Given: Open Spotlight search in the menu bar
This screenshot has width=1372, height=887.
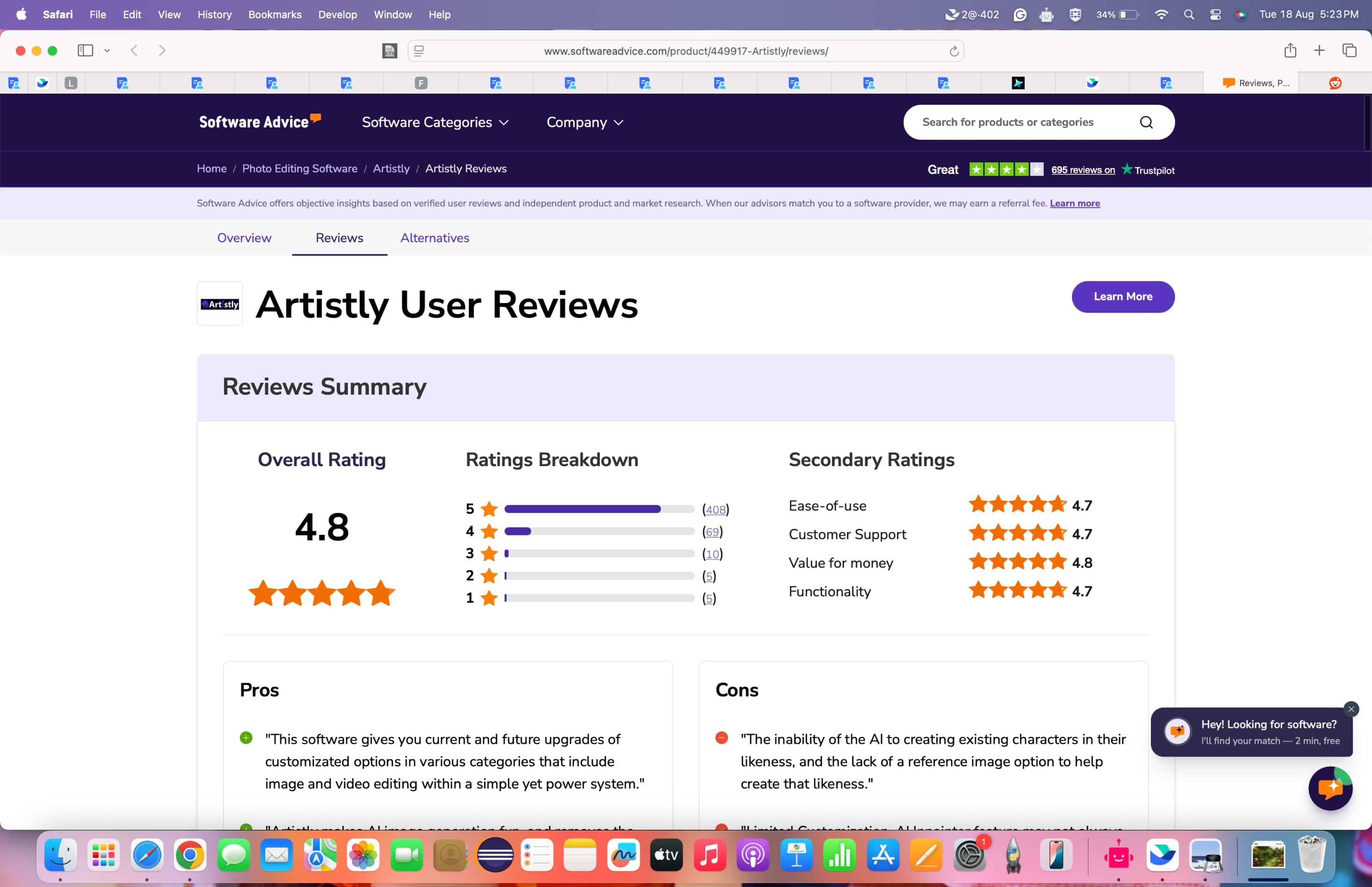Looking at the screenshot, I should tap(1188, 14).
